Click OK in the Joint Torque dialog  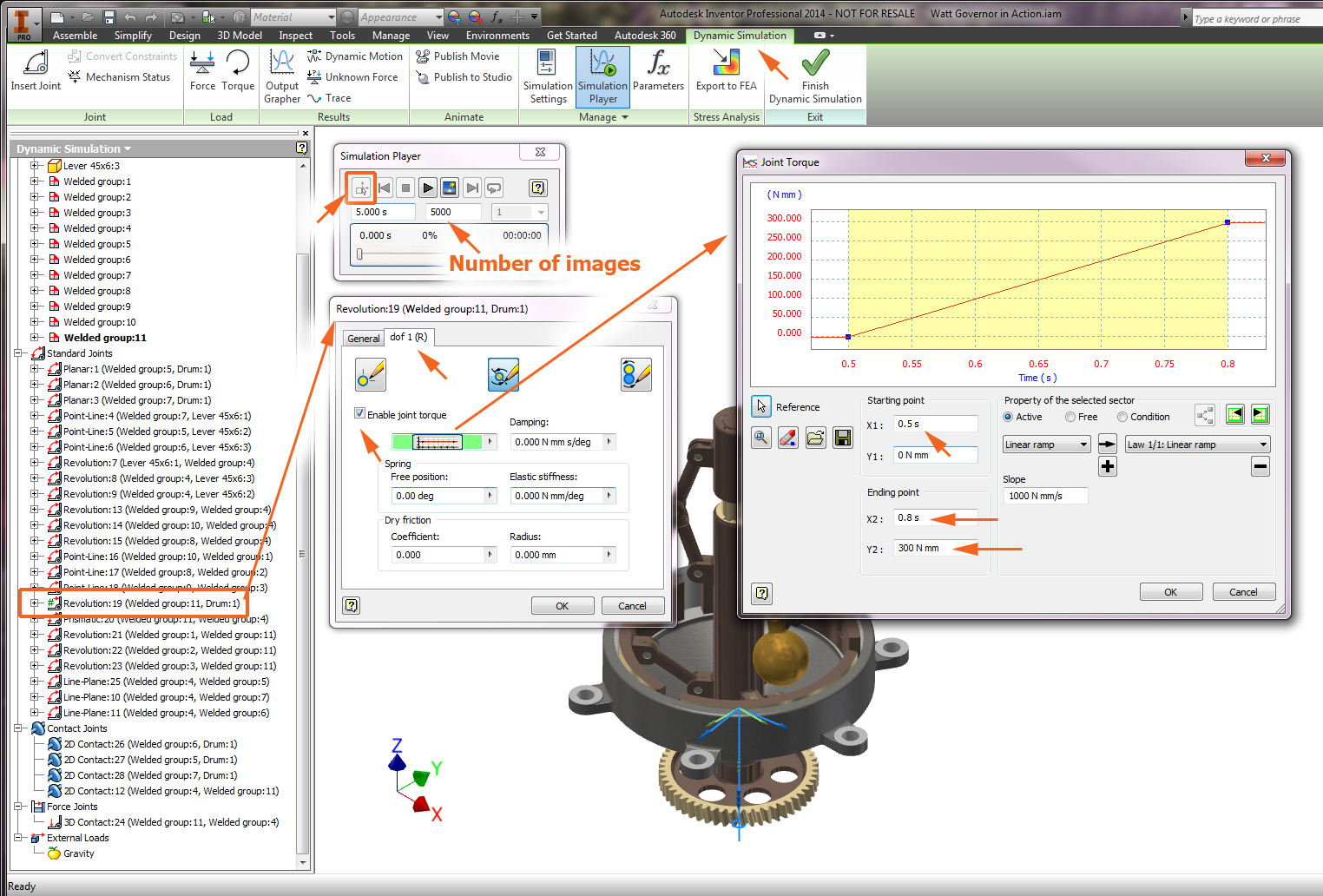tap(1170, 592)
